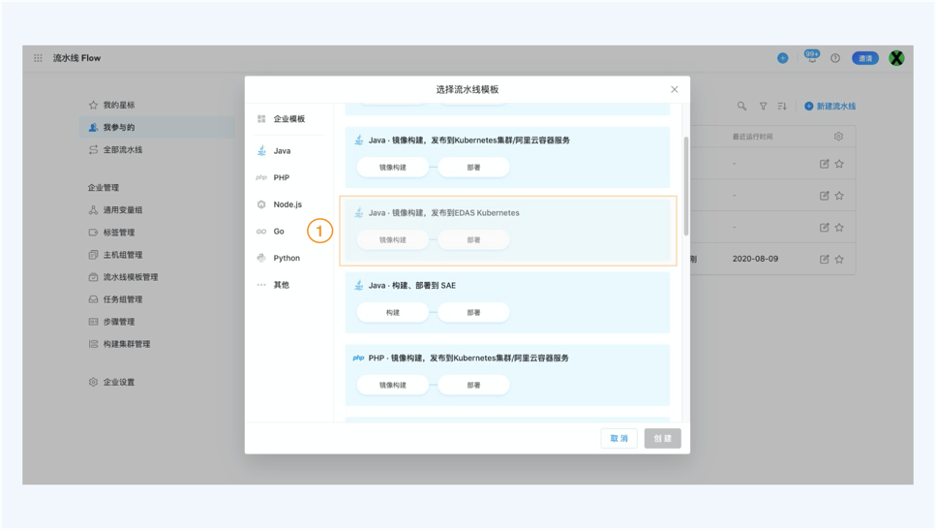Click 取消 button in dialog

(619, 439)
